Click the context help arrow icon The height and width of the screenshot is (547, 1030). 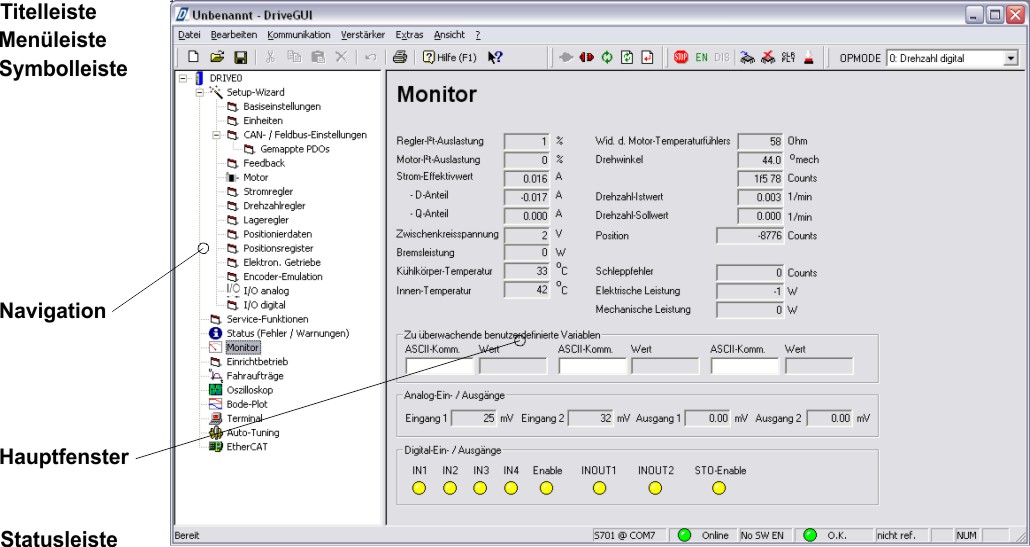[x=495, y=58]
